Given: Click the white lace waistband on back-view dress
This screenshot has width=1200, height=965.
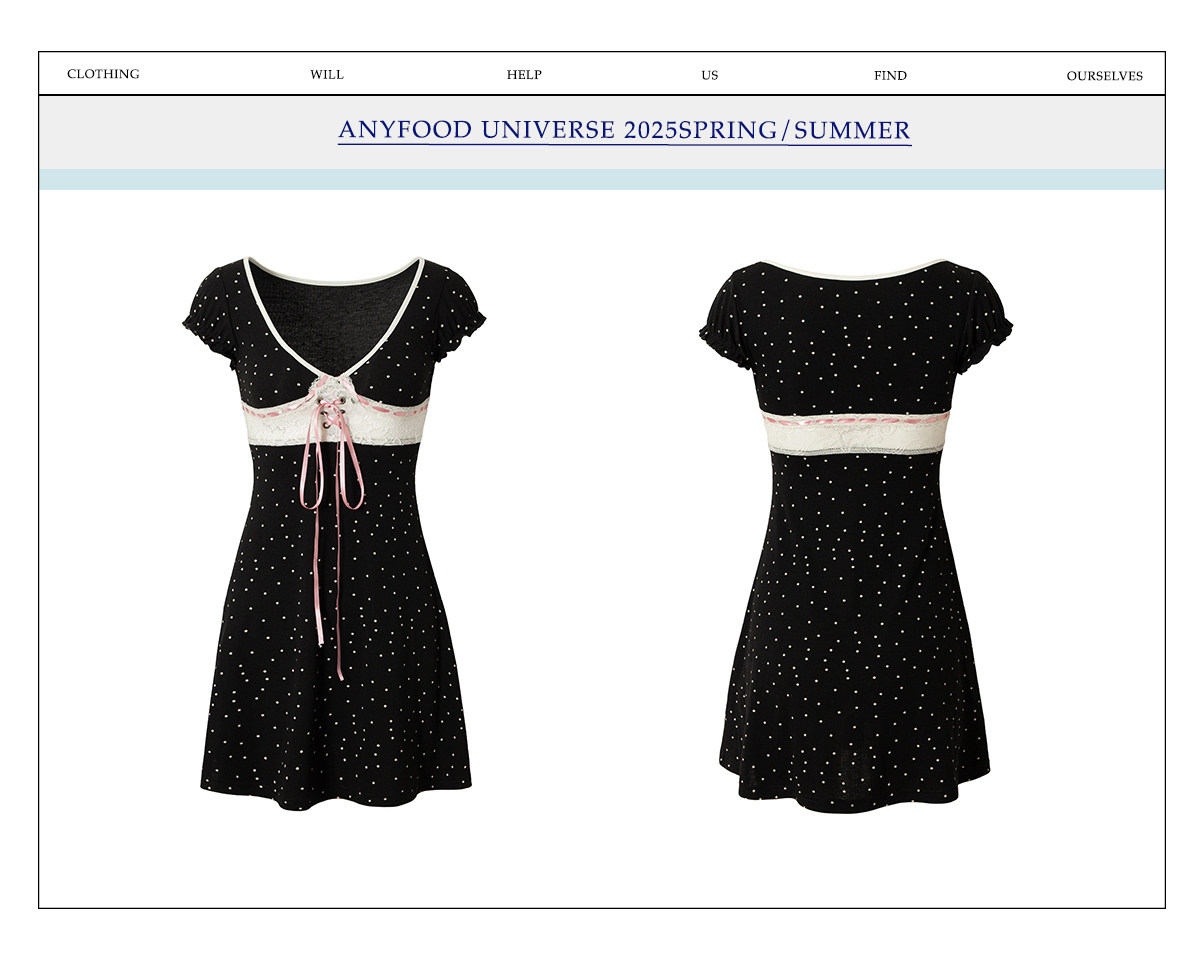Looking at the screenshot, I should point(855,432).
